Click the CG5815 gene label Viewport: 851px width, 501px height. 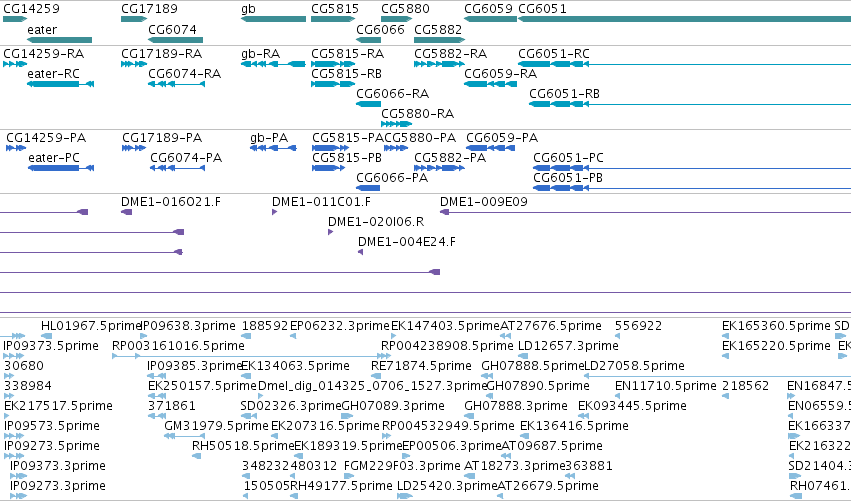[335, 9]
